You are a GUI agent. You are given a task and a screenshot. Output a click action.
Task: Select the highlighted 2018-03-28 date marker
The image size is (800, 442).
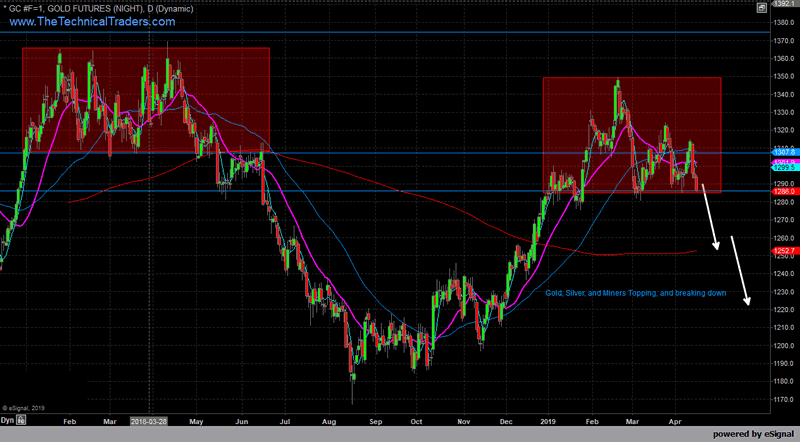151,421
